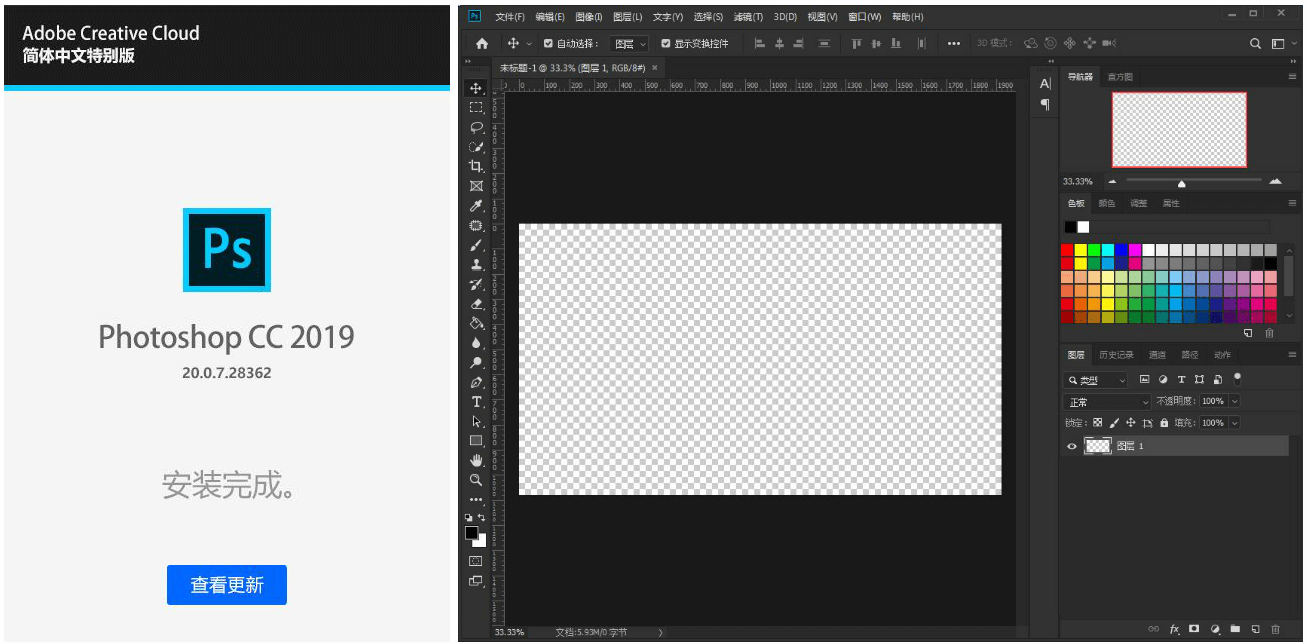Select the Hand tool

click(476, 460)
